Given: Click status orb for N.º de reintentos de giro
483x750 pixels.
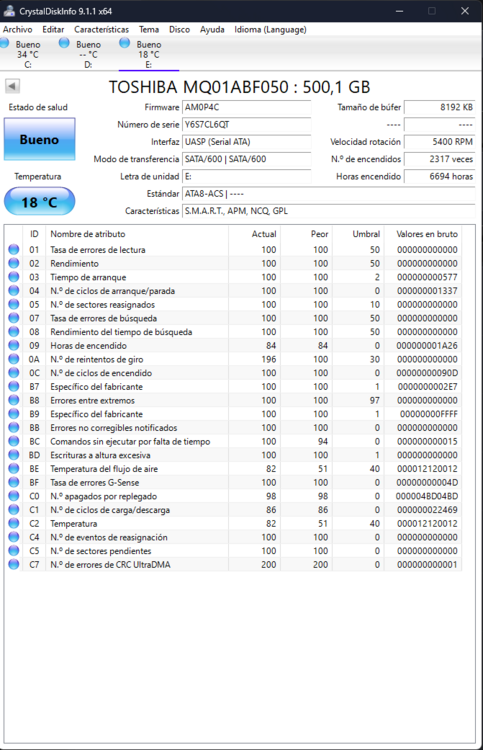Looking at the screenshot, I should [14, 359].
